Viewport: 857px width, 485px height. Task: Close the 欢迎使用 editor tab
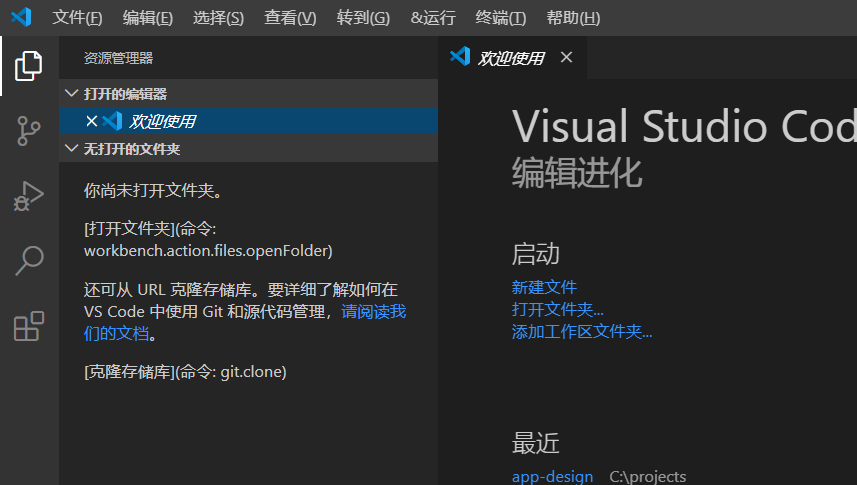coord(566,57)
